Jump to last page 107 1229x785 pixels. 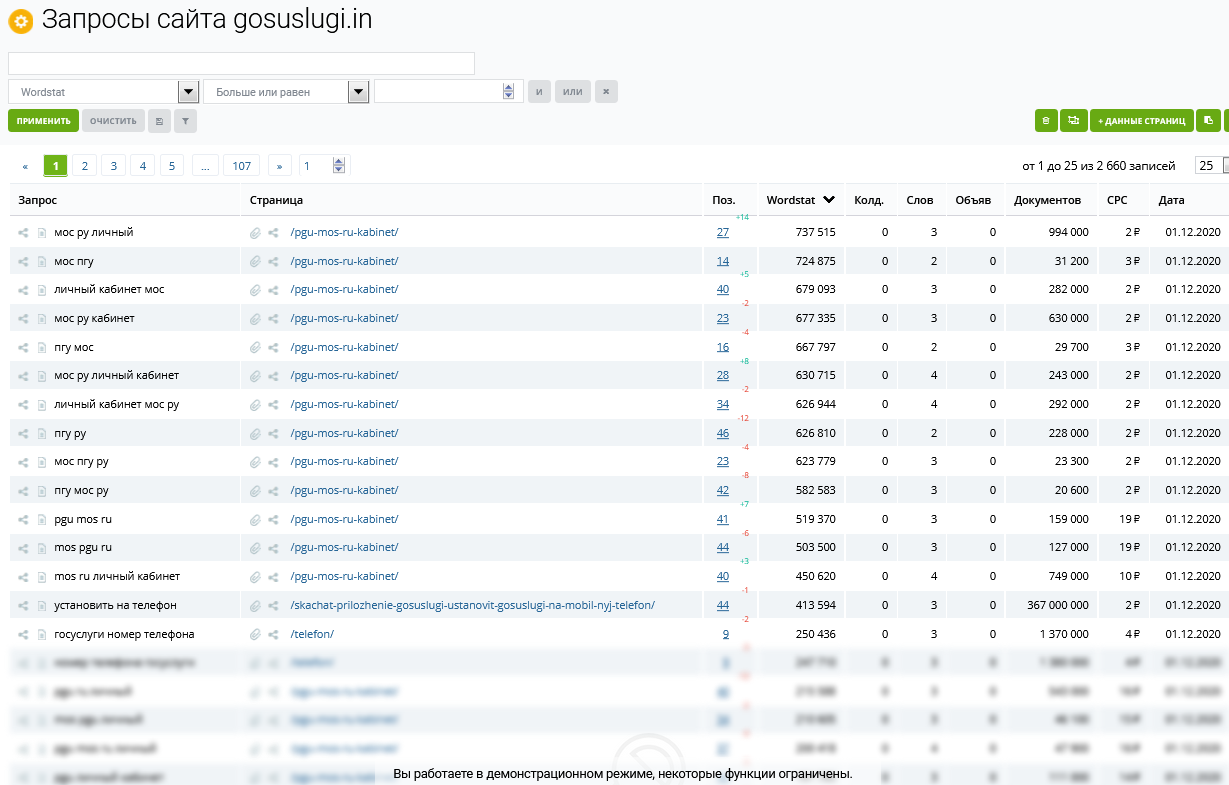(241, 166)
